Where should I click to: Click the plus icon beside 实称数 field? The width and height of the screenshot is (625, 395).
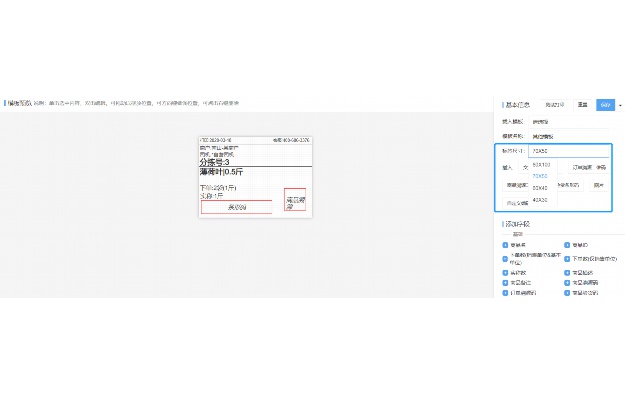pyautogui.click(x=505, y=273)
